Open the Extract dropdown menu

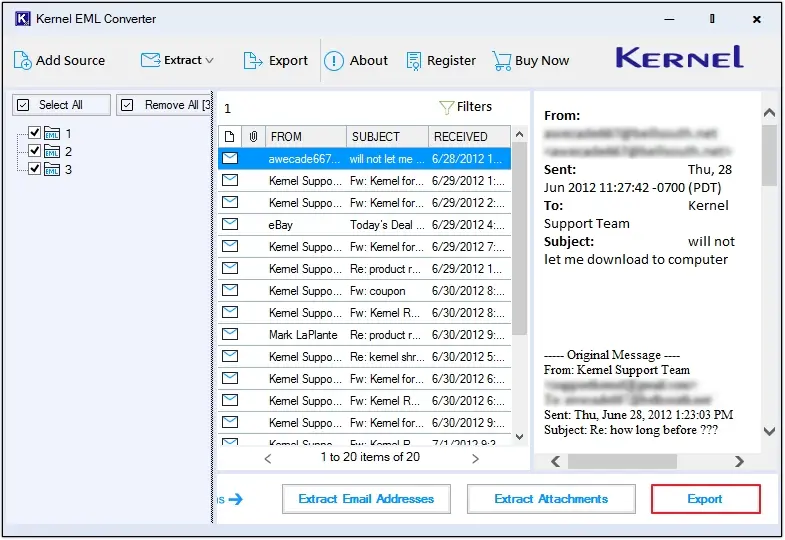tap(178, 61)
